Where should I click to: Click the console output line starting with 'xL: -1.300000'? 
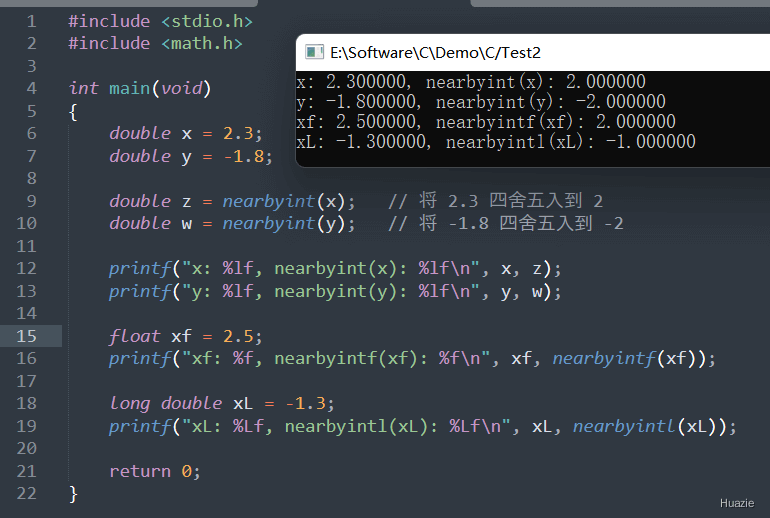point(495,142)
